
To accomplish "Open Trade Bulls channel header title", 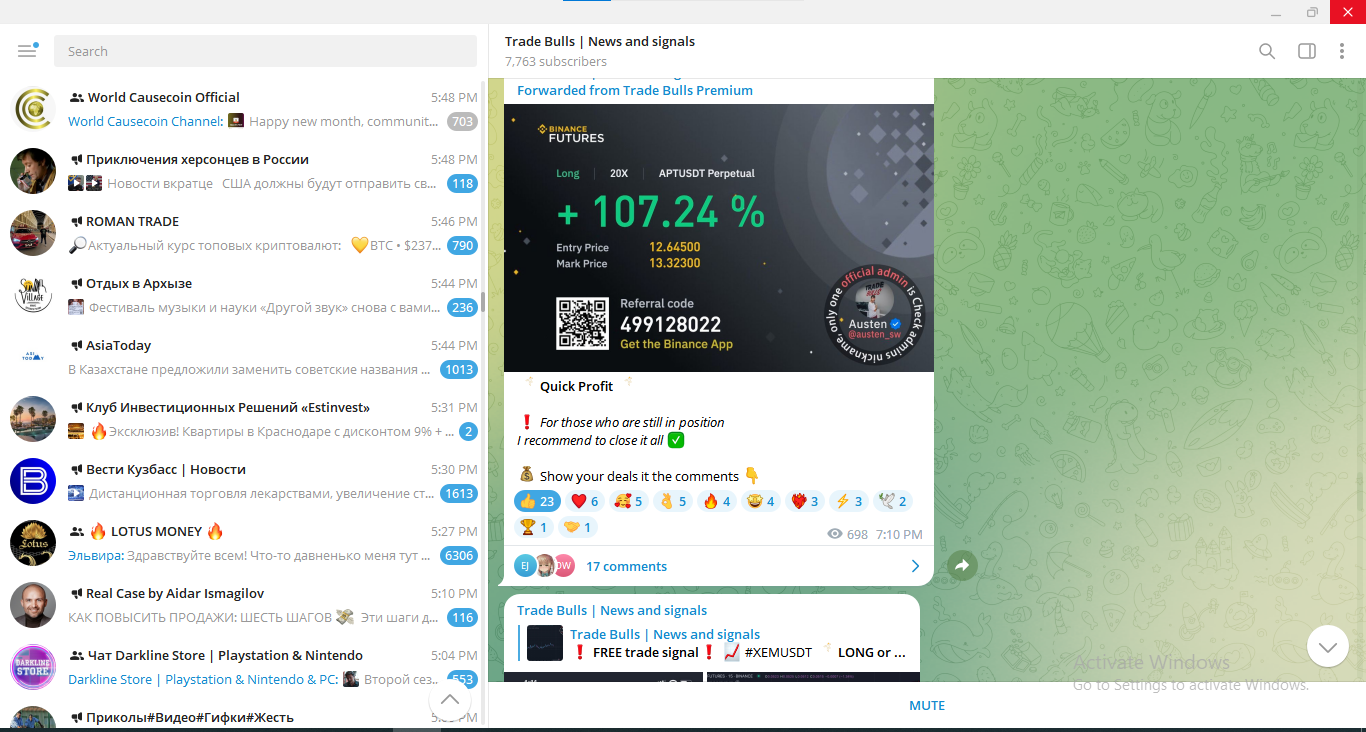I will click(600, 41).
